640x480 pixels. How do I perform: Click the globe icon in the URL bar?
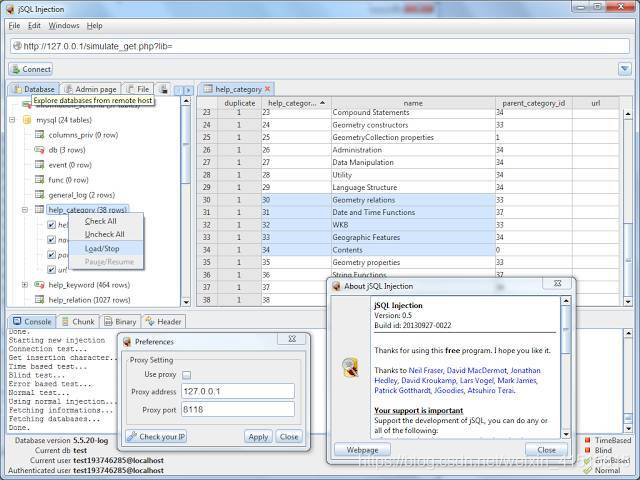coord(17,46)
